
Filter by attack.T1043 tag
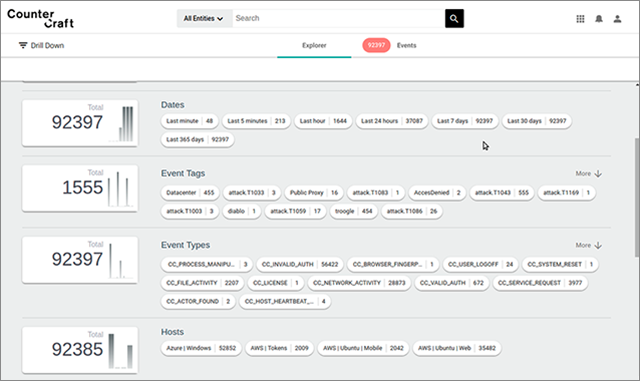[501, 193]
